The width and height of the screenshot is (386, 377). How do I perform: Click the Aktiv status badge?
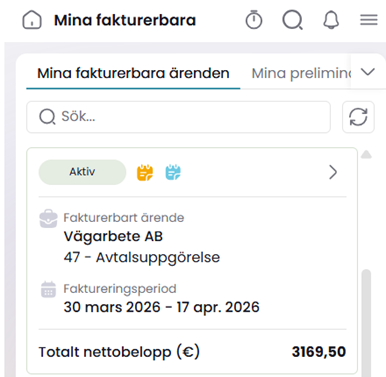pos(82,172)
